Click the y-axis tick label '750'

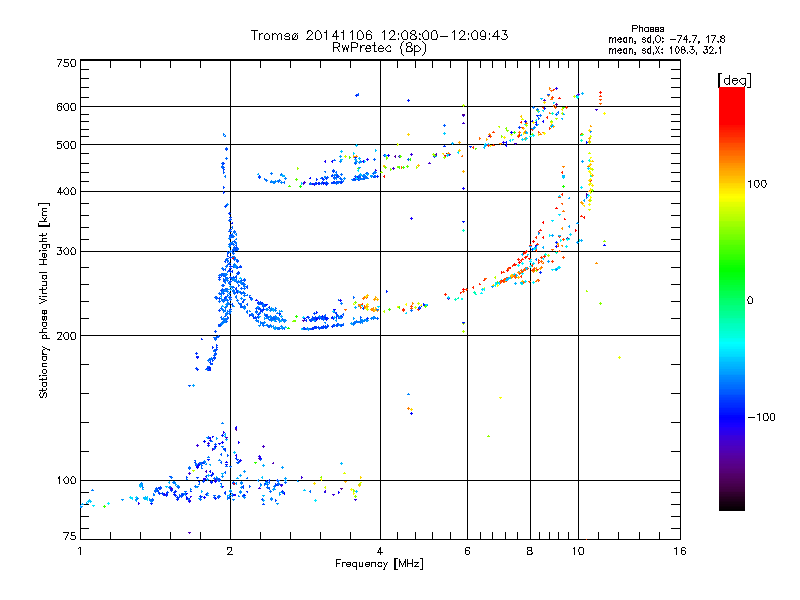coord(66,63)
